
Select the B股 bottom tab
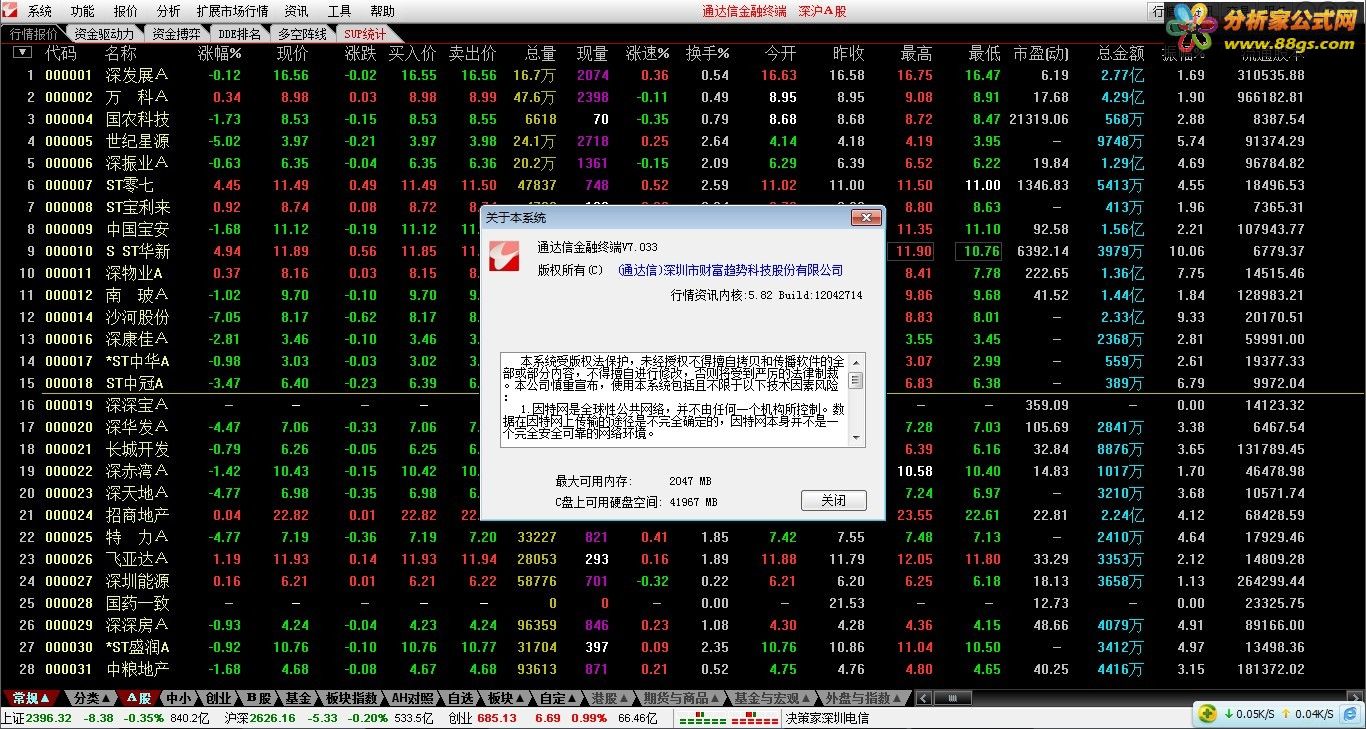(x=259, y=698)
